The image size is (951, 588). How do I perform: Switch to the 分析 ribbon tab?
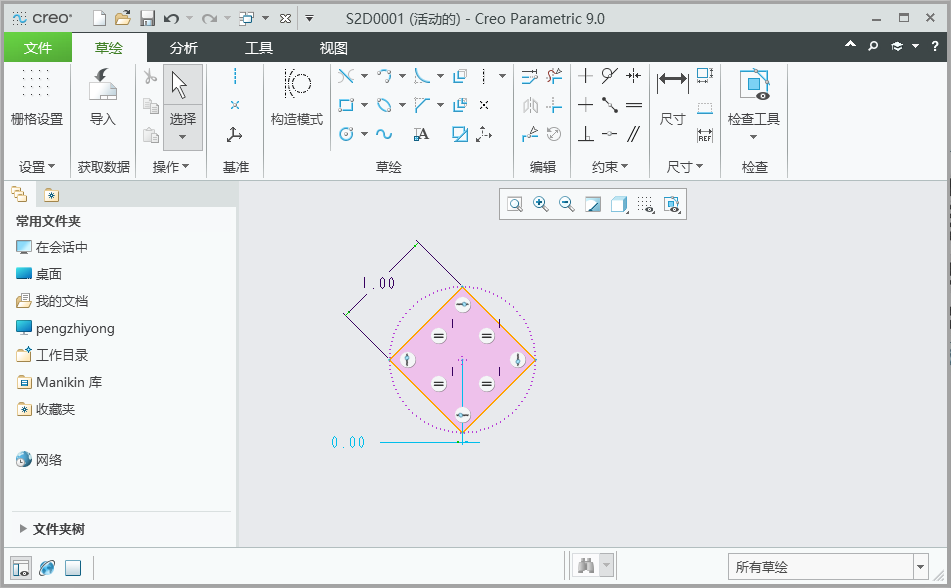tap(184, 48)
